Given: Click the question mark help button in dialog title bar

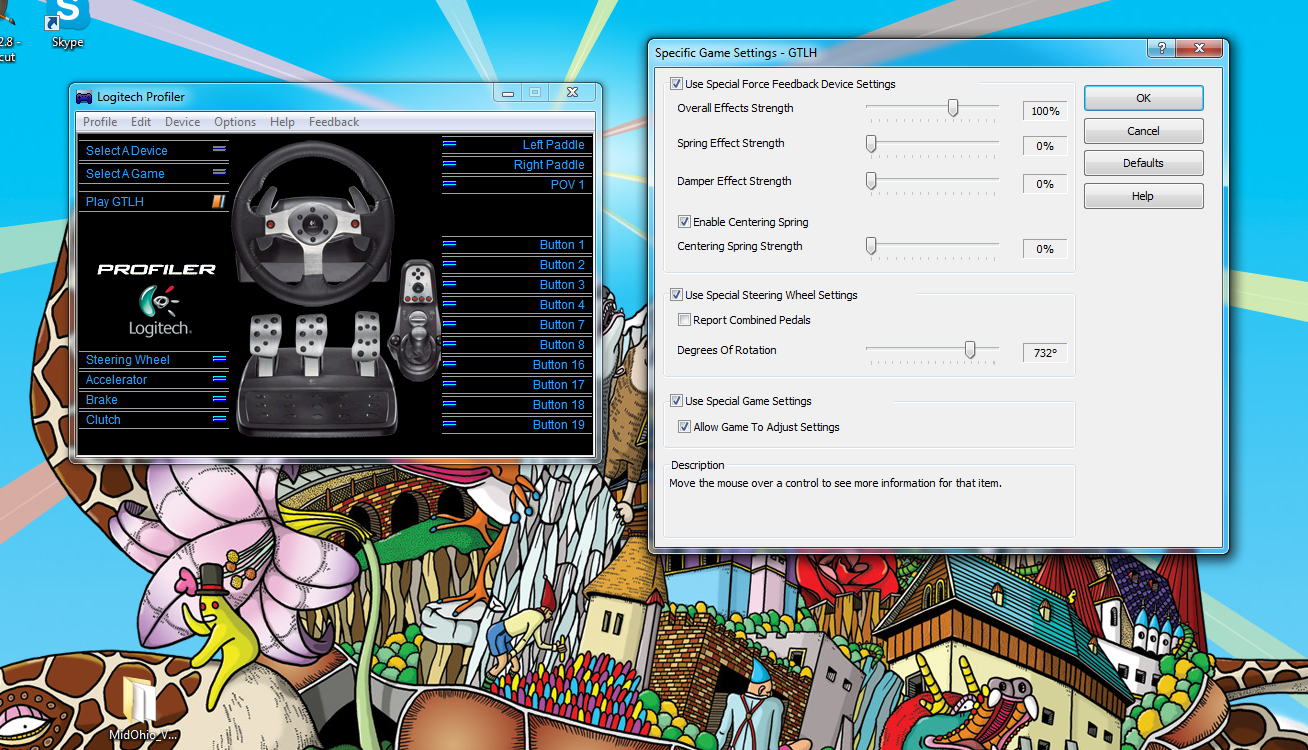Looking at the screenshot, I should click(1162, 50).
